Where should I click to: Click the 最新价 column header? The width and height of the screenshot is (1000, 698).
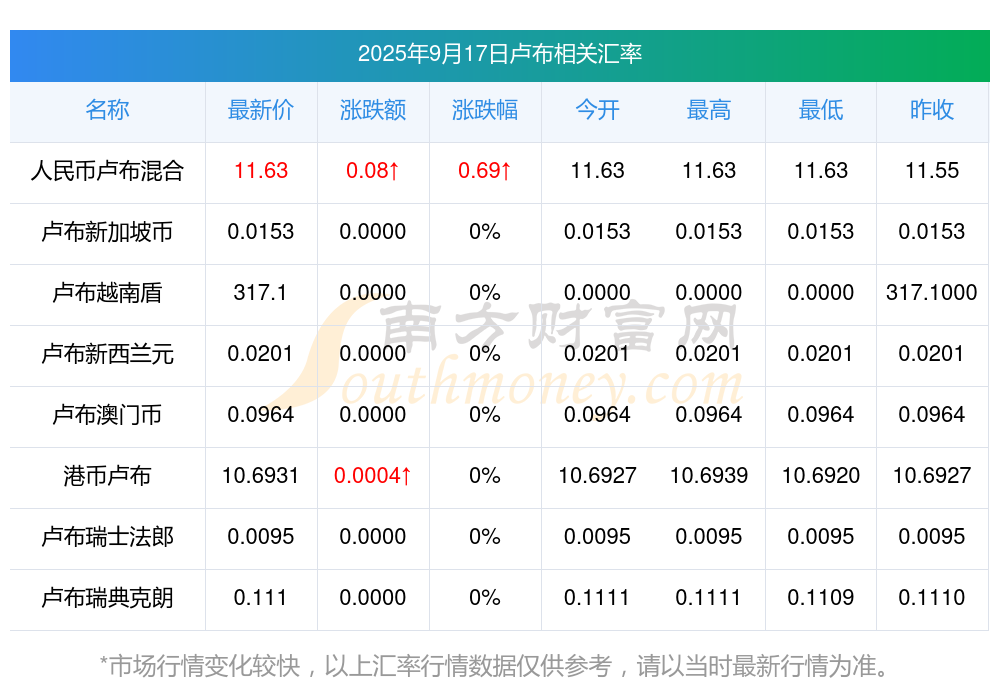[x=261, y=110]
